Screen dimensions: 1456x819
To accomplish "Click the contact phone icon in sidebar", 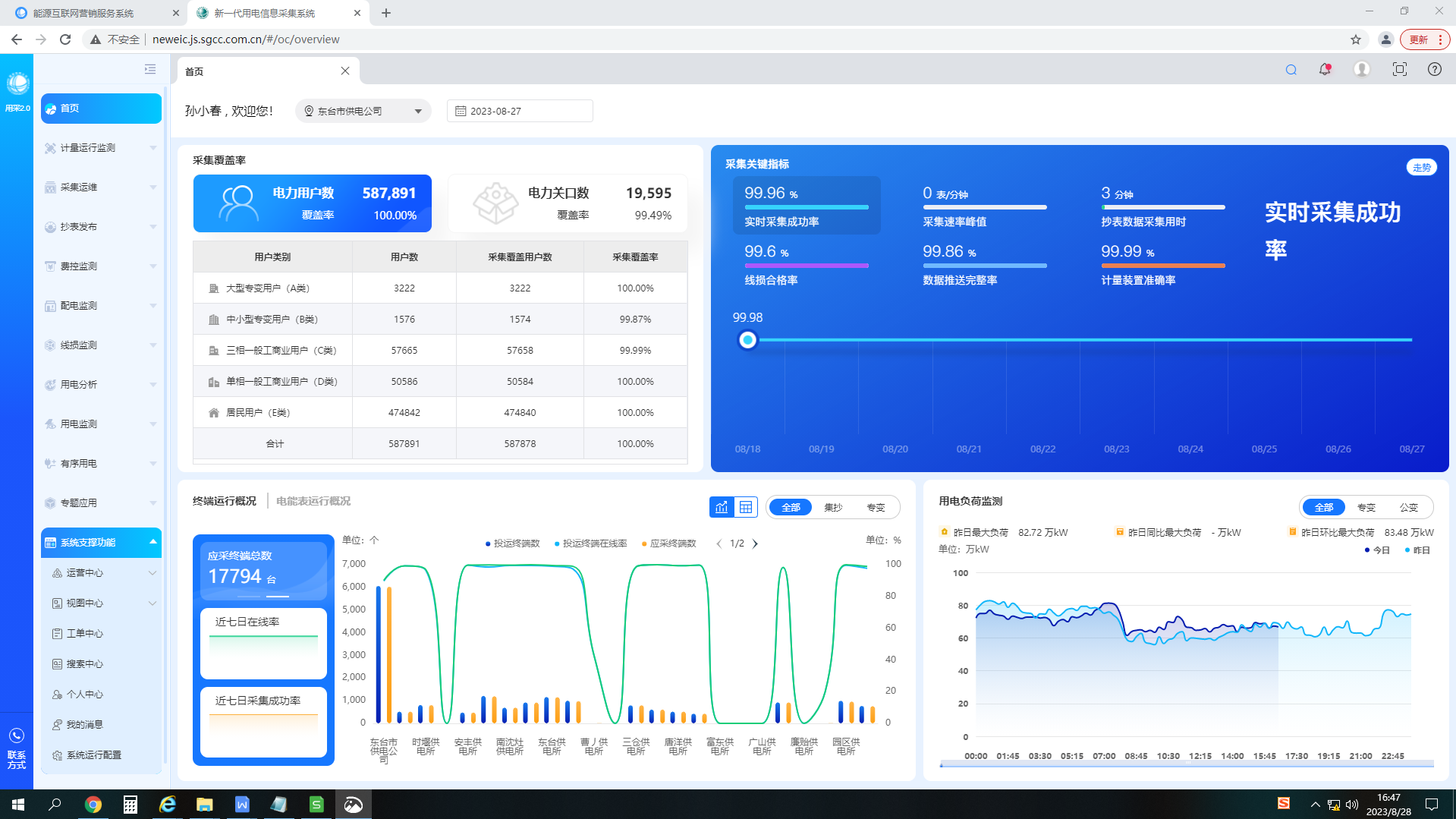I will click(x=16, y=736).
